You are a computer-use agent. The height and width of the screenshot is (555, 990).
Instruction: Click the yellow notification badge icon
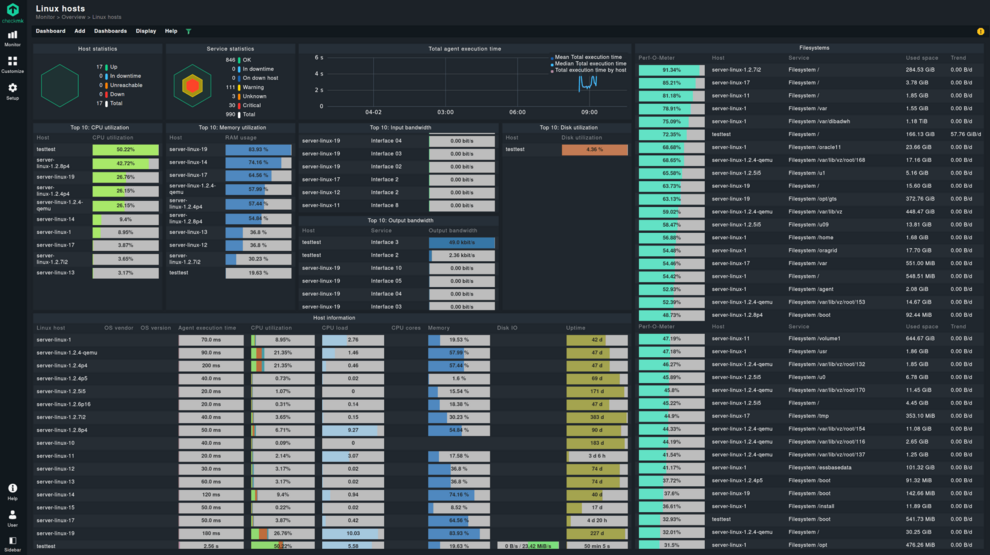coord(980,31)
